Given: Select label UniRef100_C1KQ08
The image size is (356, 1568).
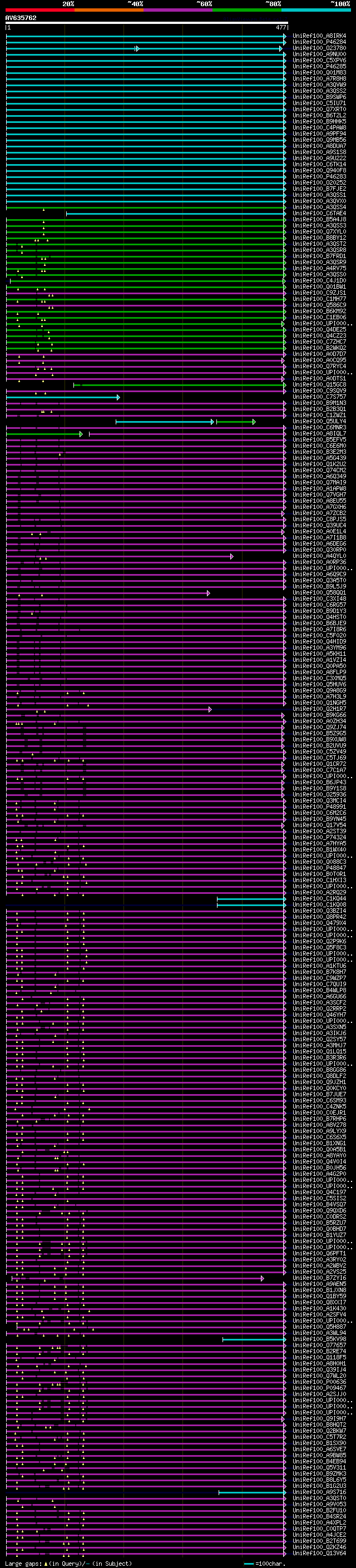Looking at the screenshot, I should (319, 904).
